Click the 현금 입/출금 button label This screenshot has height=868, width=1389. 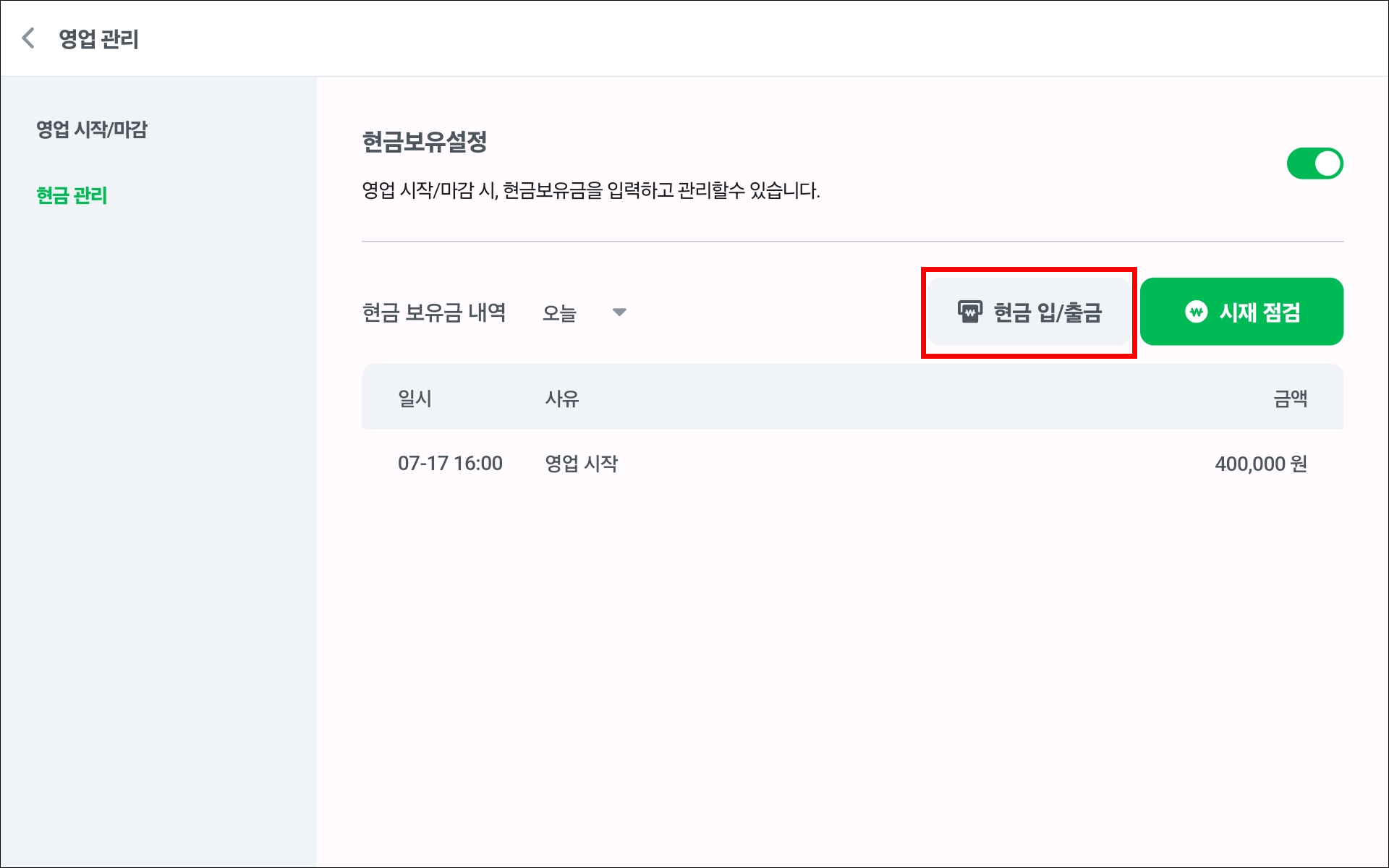point(1048,312)
